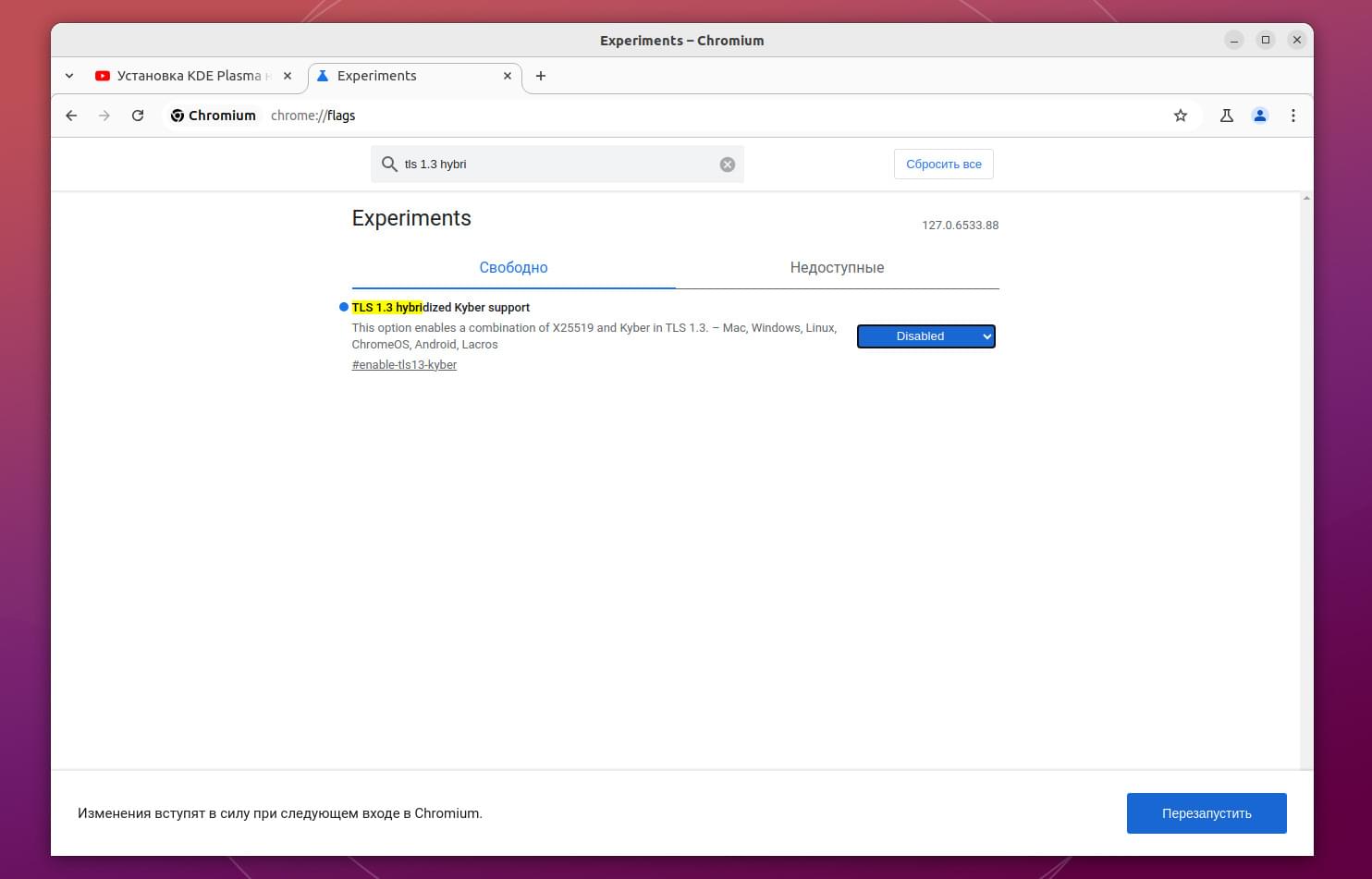The width and height of the screenshot is (1372, 879).
Task: Click the address bar URL chrome://flags
Action: click(313, 116)
